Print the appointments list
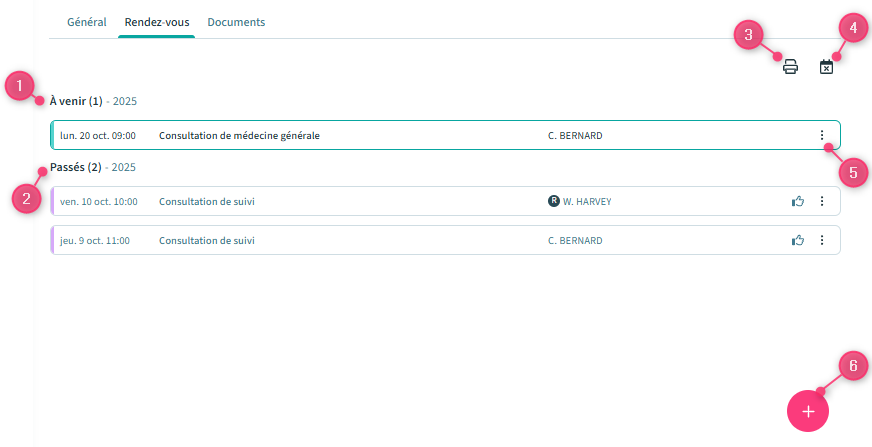The width and height of the screenshot is (872, 447). point(790,68)
